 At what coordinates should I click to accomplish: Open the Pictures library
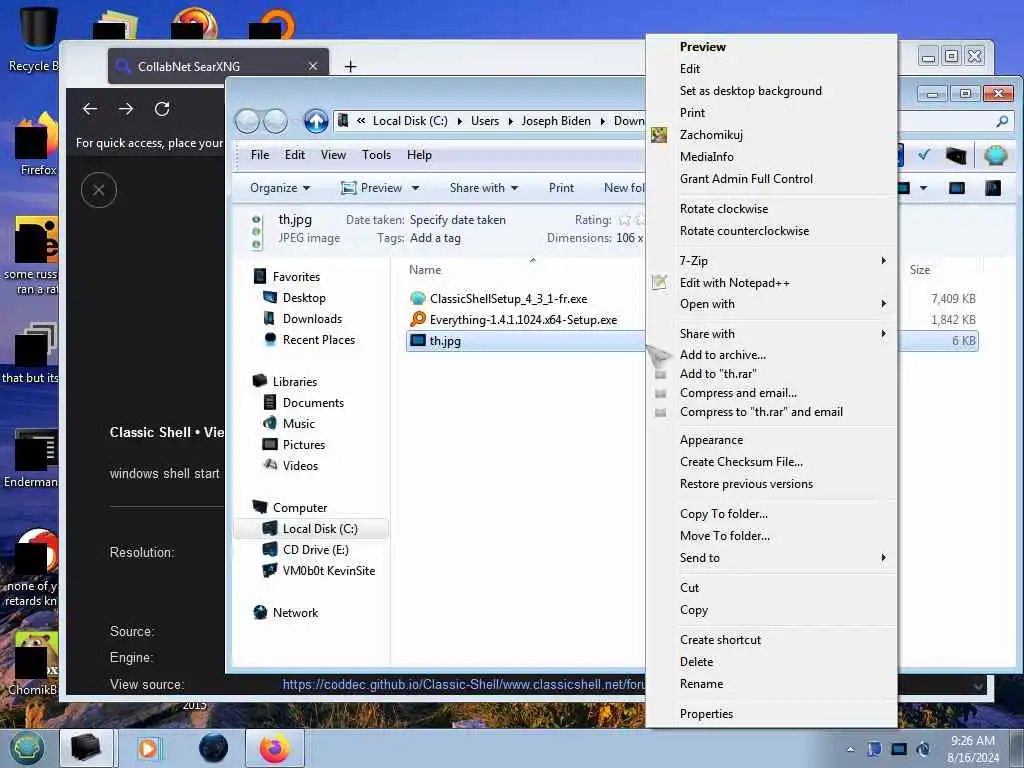[304, 445]
